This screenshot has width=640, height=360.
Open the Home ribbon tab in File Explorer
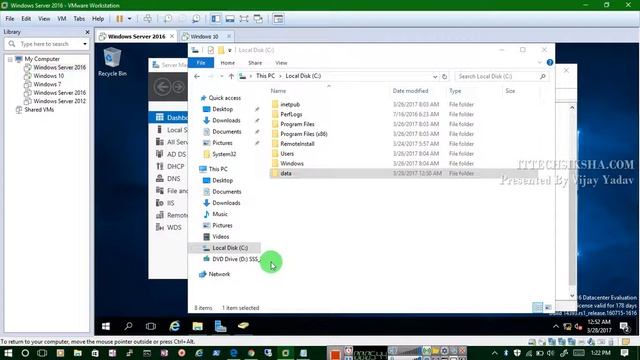227,63
